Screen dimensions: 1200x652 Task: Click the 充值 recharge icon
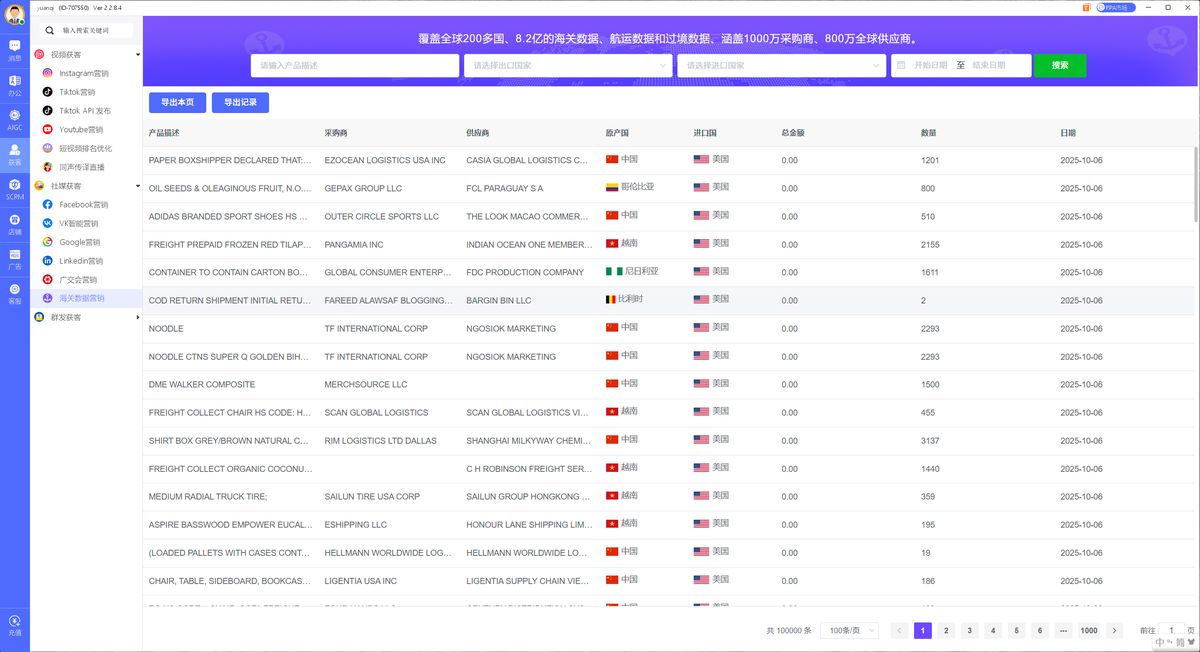[x=14, y=626]
